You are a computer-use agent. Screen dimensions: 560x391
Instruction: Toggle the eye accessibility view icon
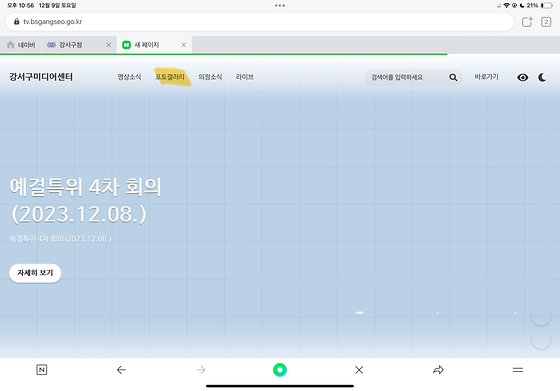pyautogui.click(x=522, y=77)
